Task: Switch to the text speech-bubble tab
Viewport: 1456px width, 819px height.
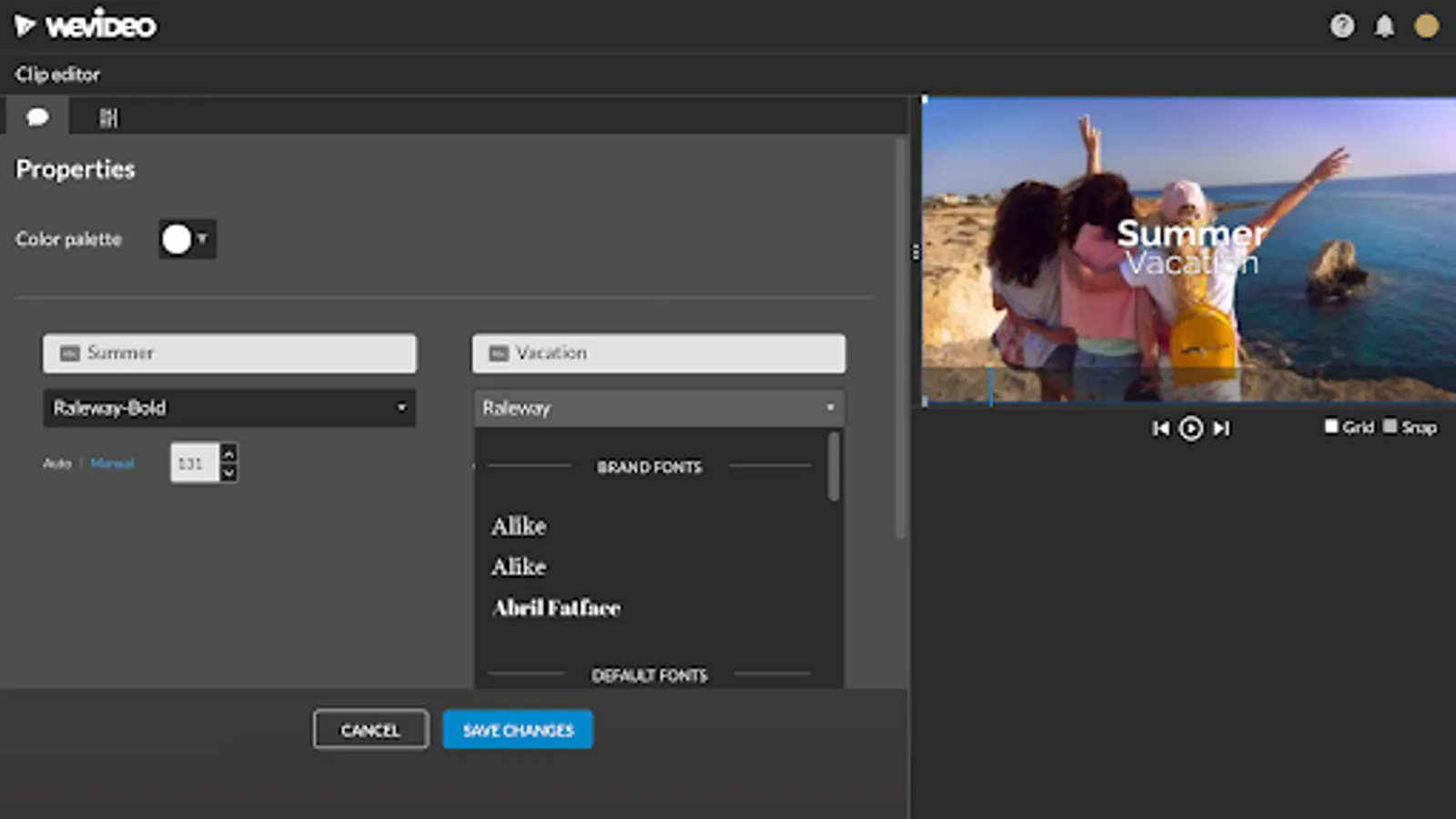Action: 37,116
